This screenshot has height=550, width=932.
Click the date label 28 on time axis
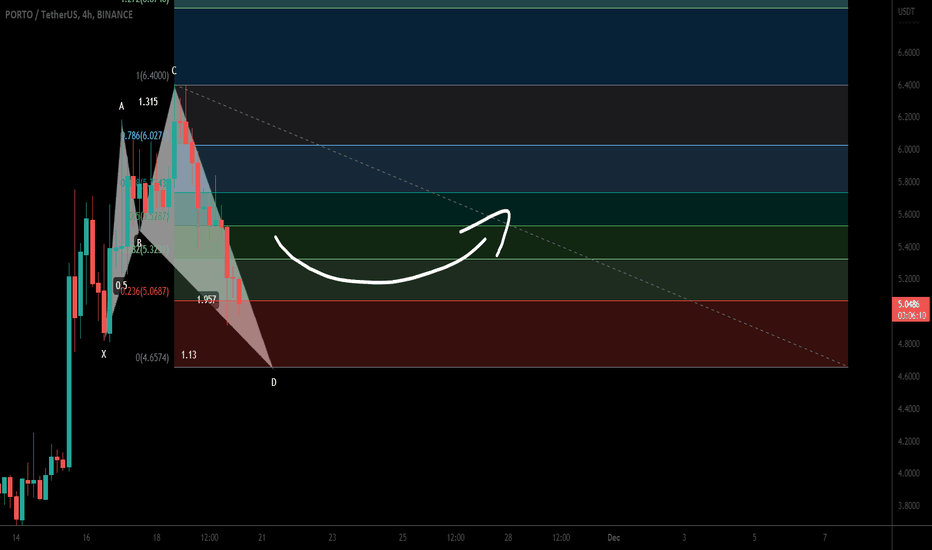pyautogui.click(x=508, y=538)
